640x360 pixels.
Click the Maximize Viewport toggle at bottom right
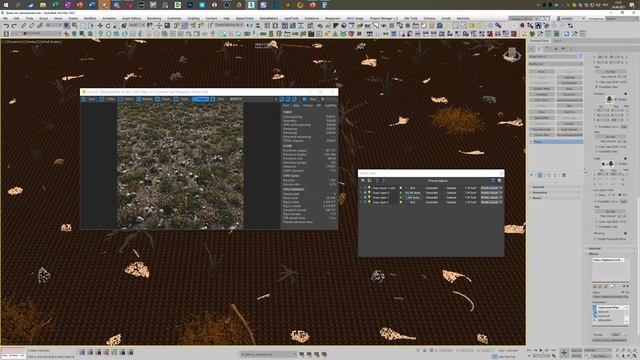tap(636, 356)
